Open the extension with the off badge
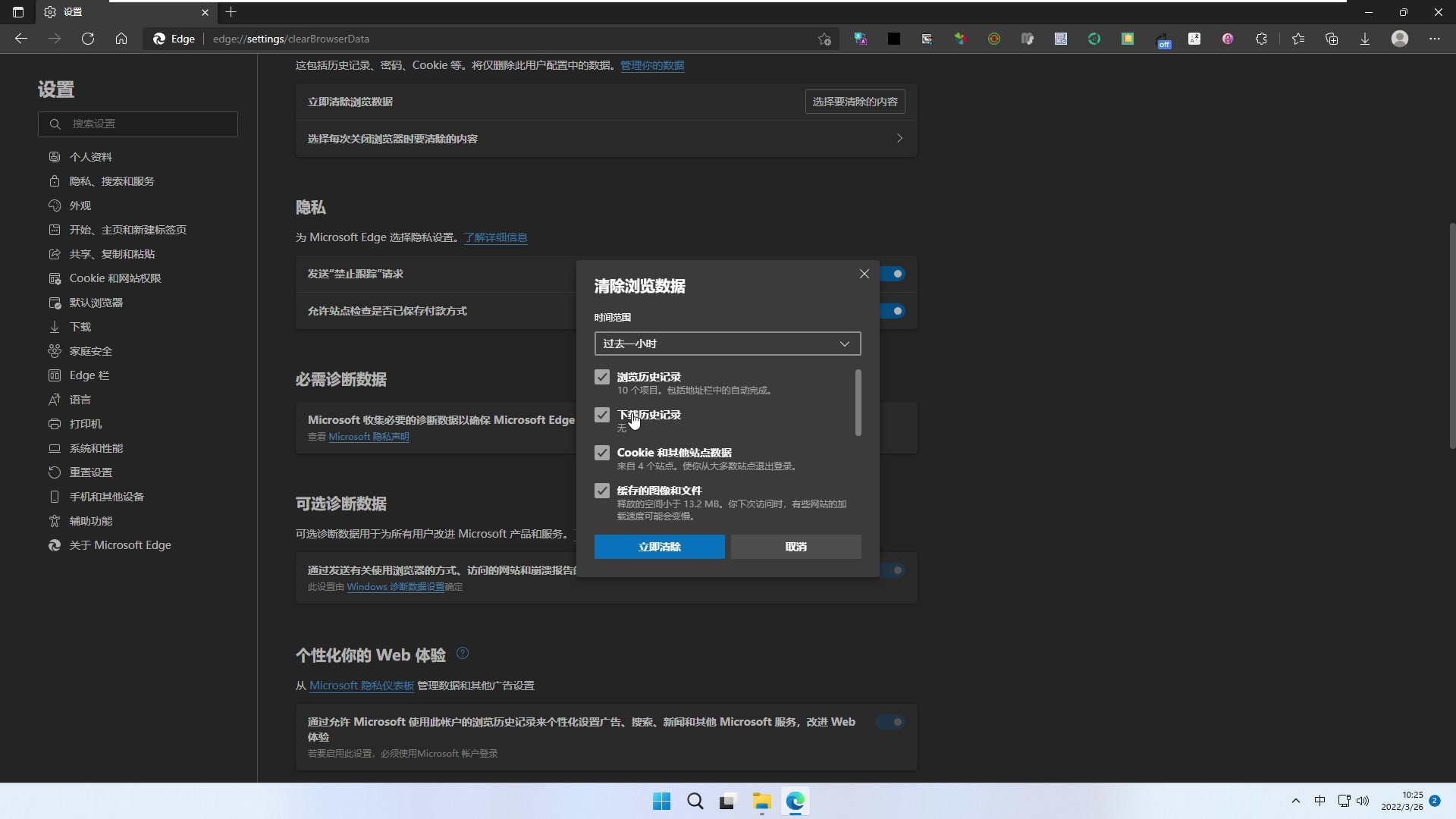The width and height of the screenshot is (1456, 819). pos(1163,40)
